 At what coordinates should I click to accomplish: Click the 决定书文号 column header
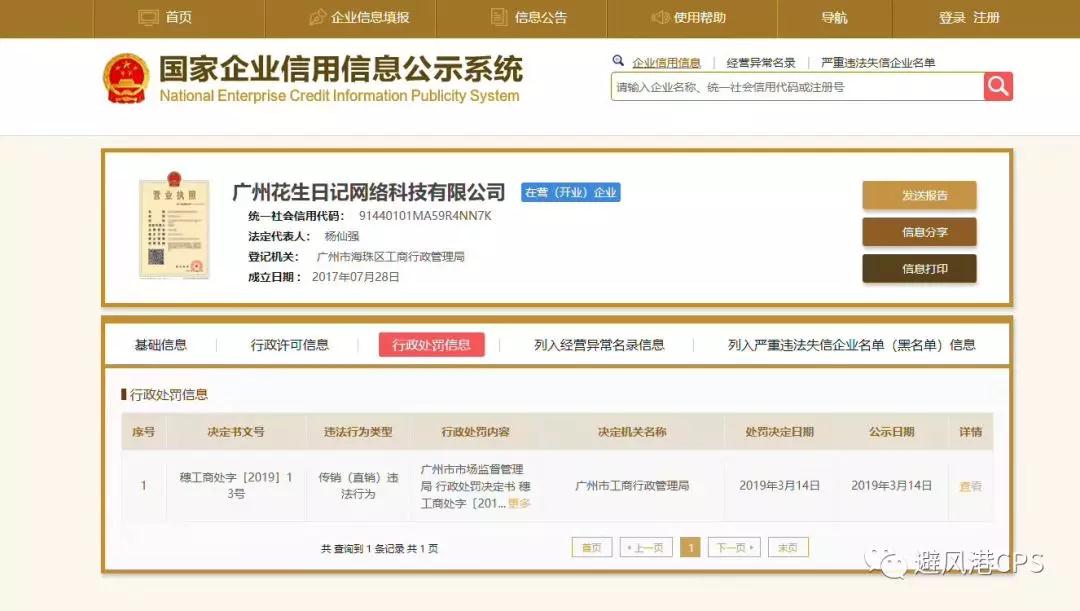236,432
